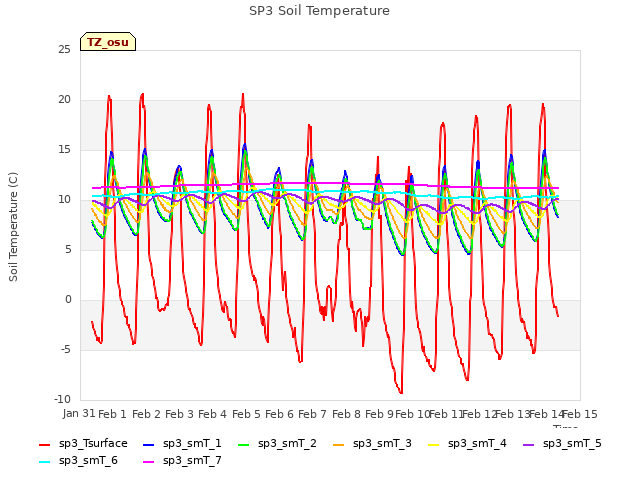Click the red sp3_Tsurface legend swatch
The height and width of the screenshot is (480, 640).
pyautogui.click(x=44, y=444)
